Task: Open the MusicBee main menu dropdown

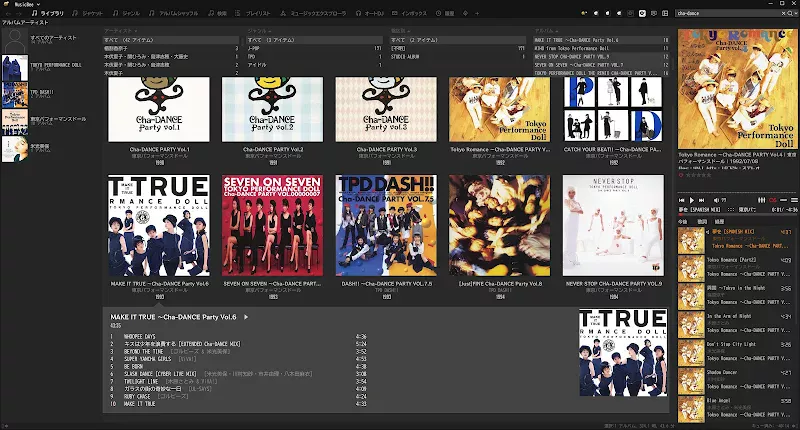Action: coord(27,4)
